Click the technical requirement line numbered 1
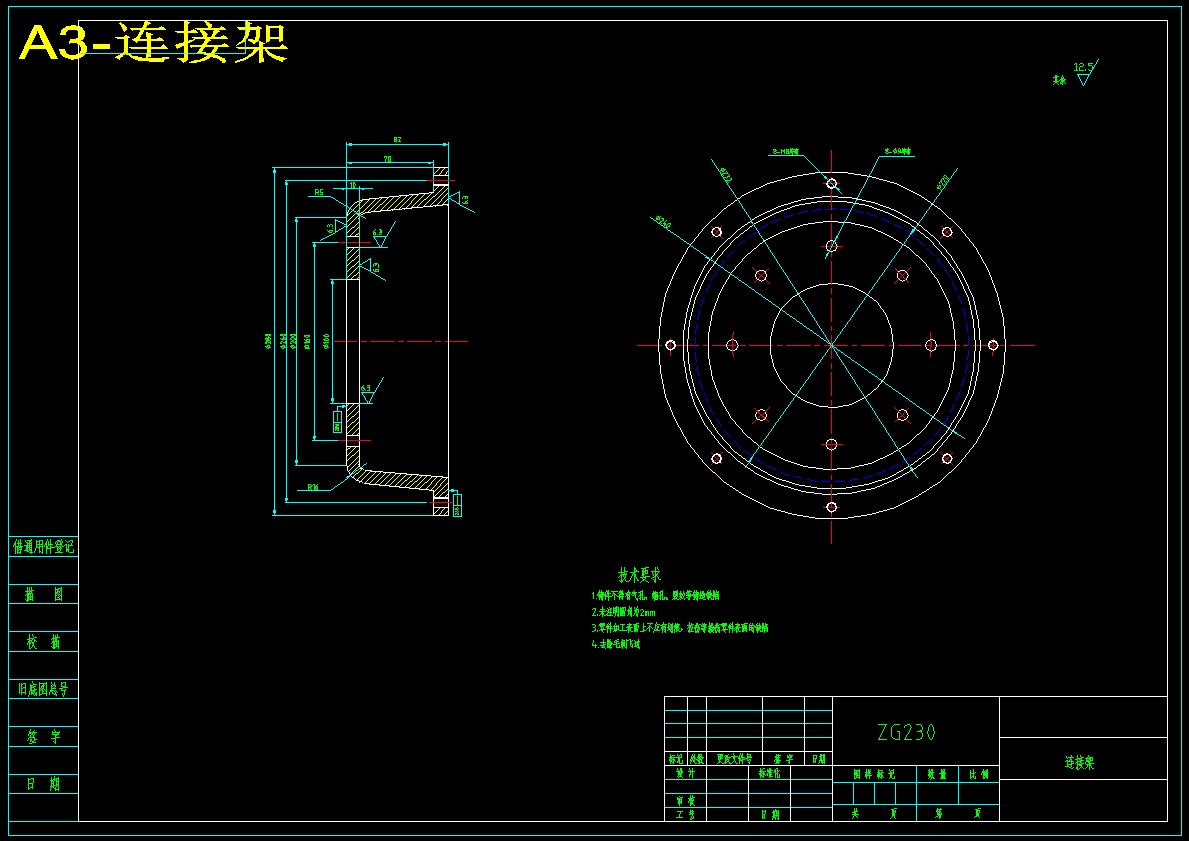Screen dimensions: 1189x841 click(x=655, y=596)
